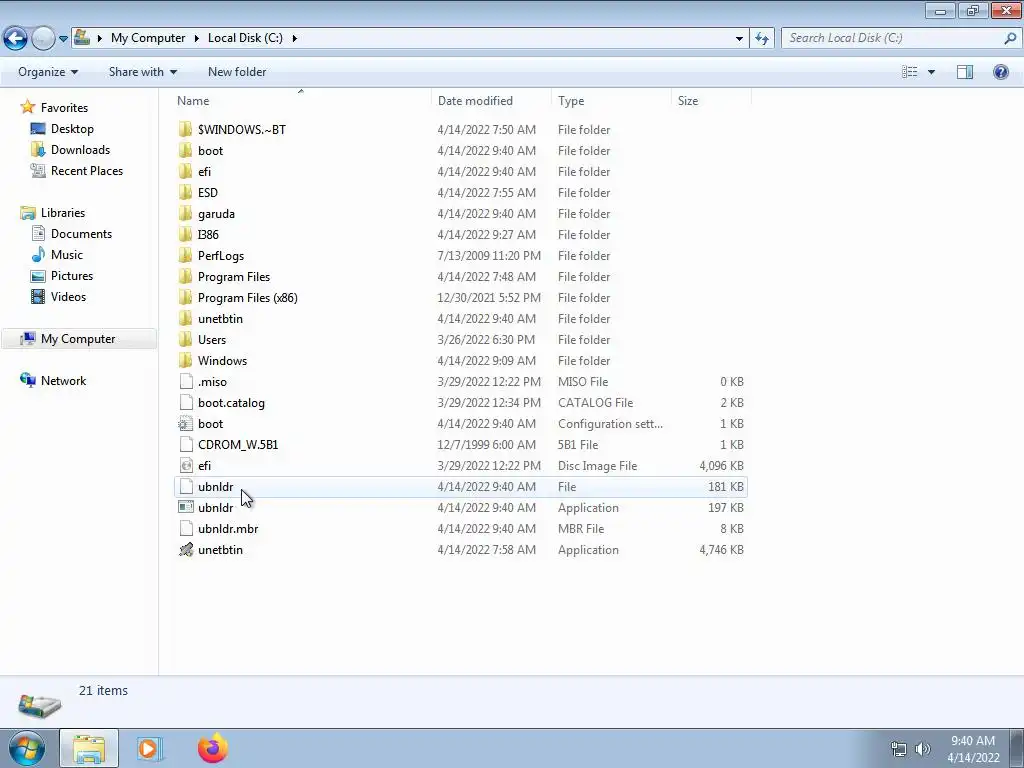Expand the address bar history dropdown arrow
1024x768 pixels.
click(x=739, y=38)
